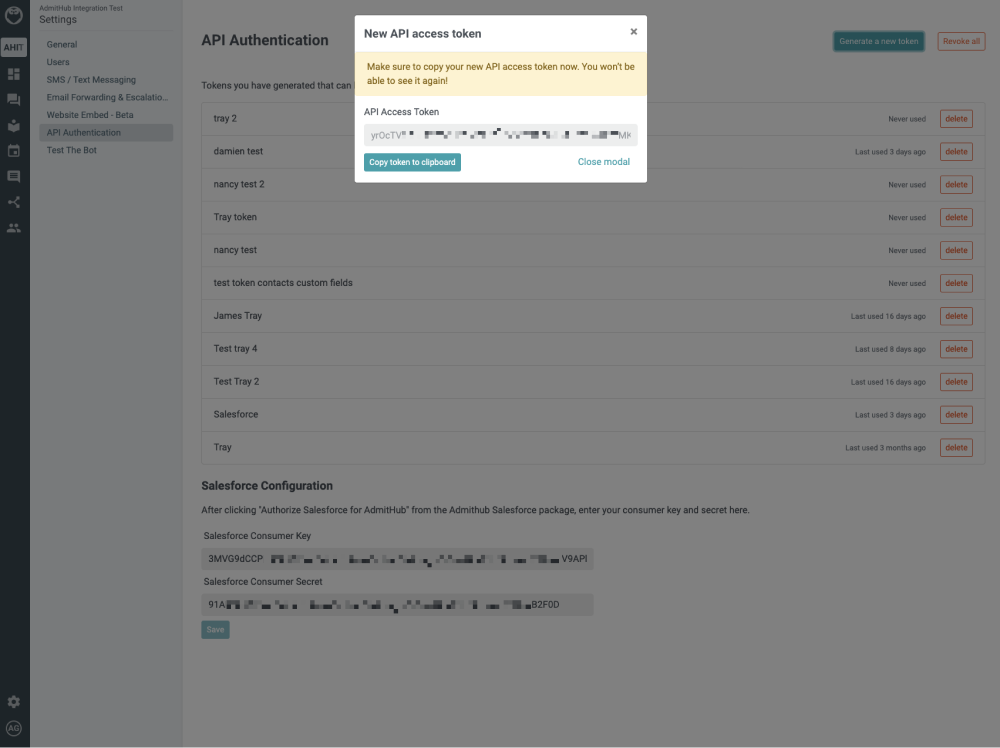Click Close modal link
This screenshot has height=748, width=1000.
[x=603, y=161]
